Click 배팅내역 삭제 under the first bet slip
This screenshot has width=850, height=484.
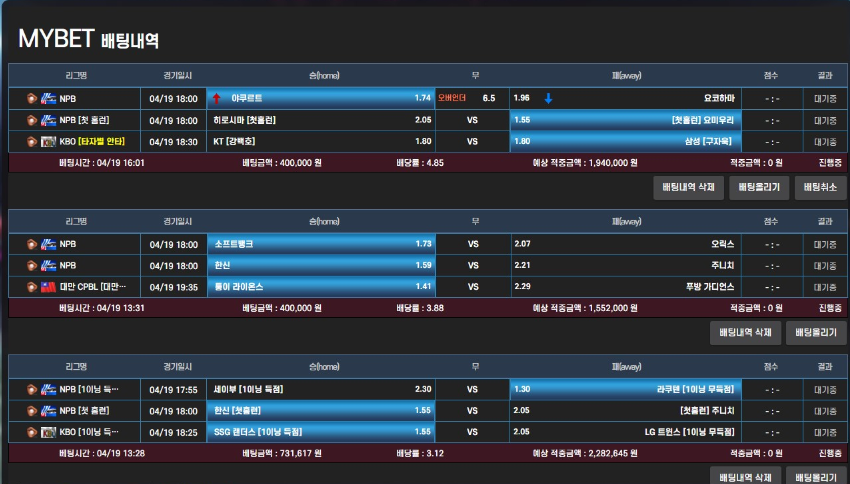[x=688, y=187]
